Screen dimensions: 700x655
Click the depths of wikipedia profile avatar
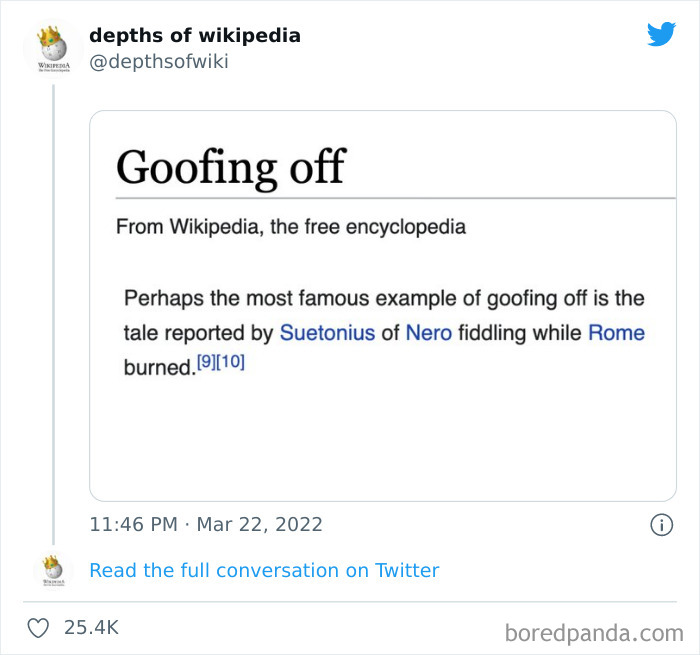(44, 47)
